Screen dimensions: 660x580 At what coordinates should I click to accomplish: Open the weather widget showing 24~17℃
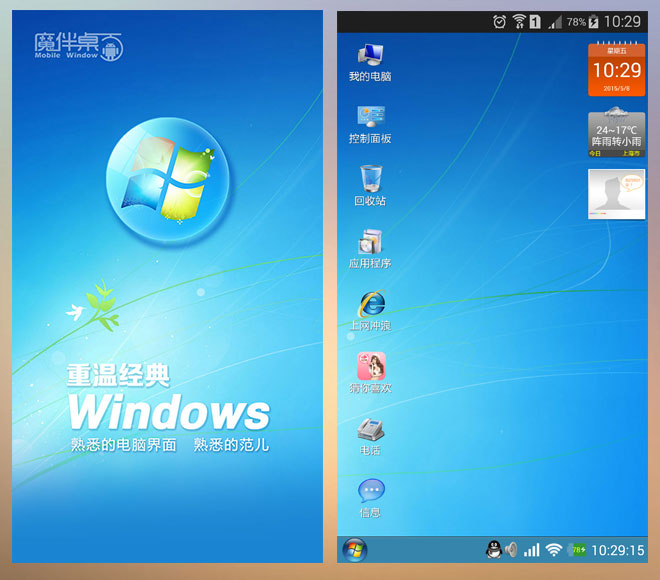616,132
